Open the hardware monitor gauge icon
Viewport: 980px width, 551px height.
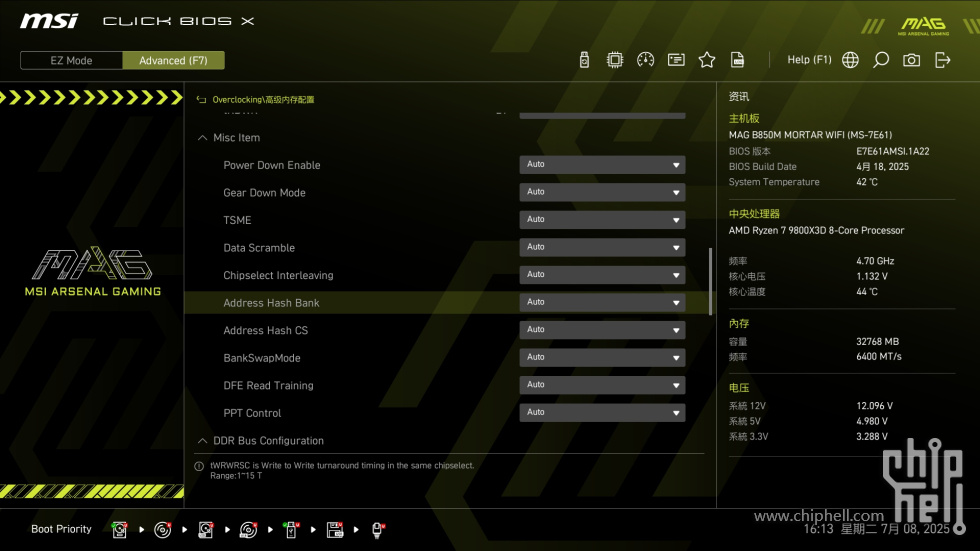[x=645, y=60]
